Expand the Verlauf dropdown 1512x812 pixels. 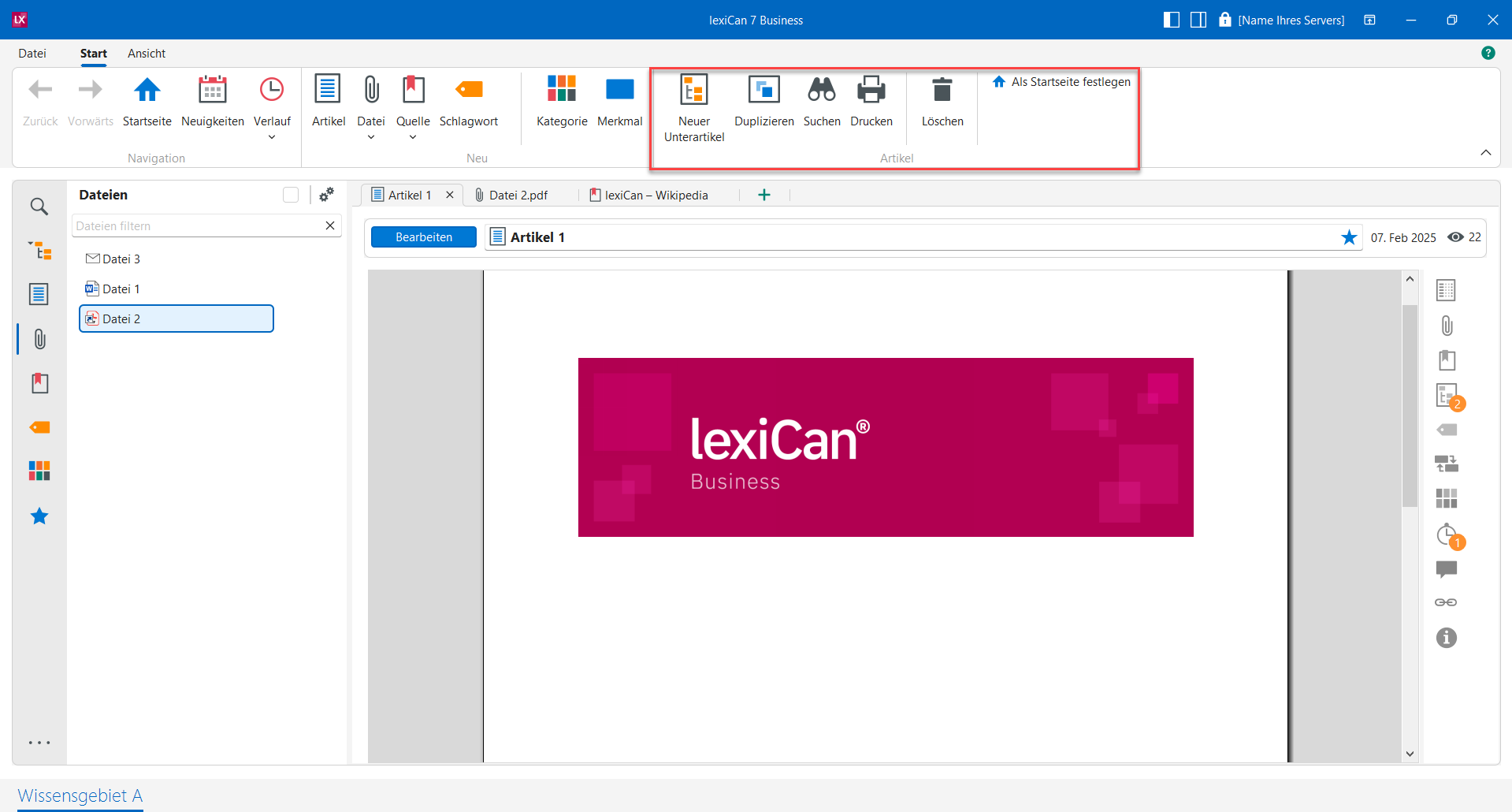(272, 137)
